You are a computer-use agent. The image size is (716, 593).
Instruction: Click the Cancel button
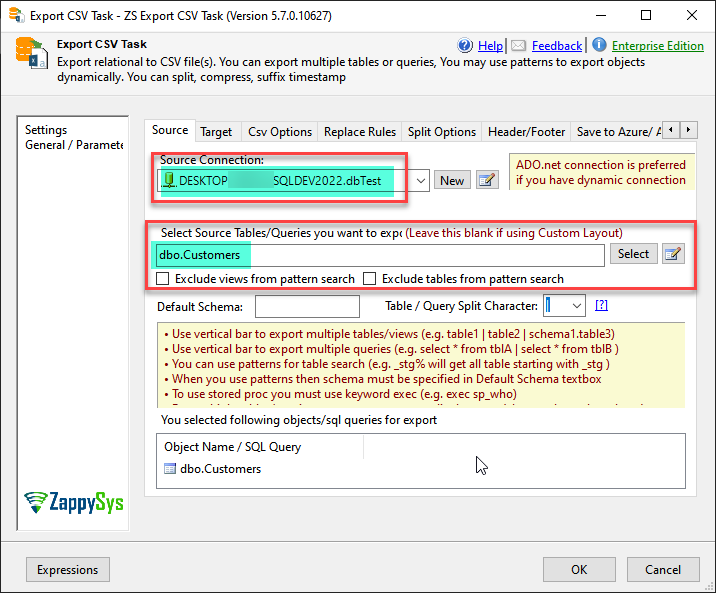(x=663, y=570)
